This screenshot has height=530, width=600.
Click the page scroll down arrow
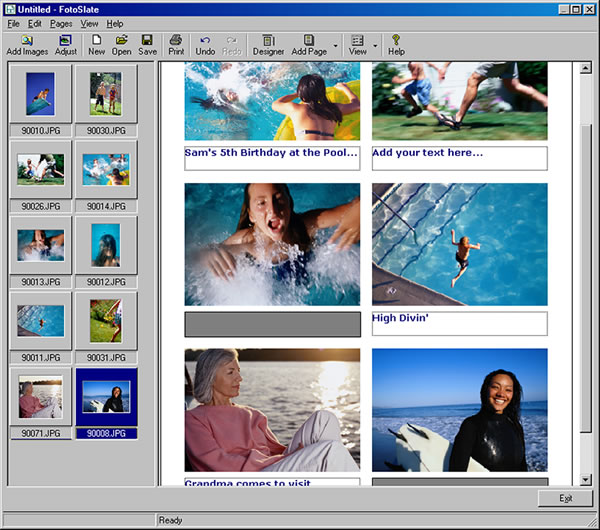585,479
